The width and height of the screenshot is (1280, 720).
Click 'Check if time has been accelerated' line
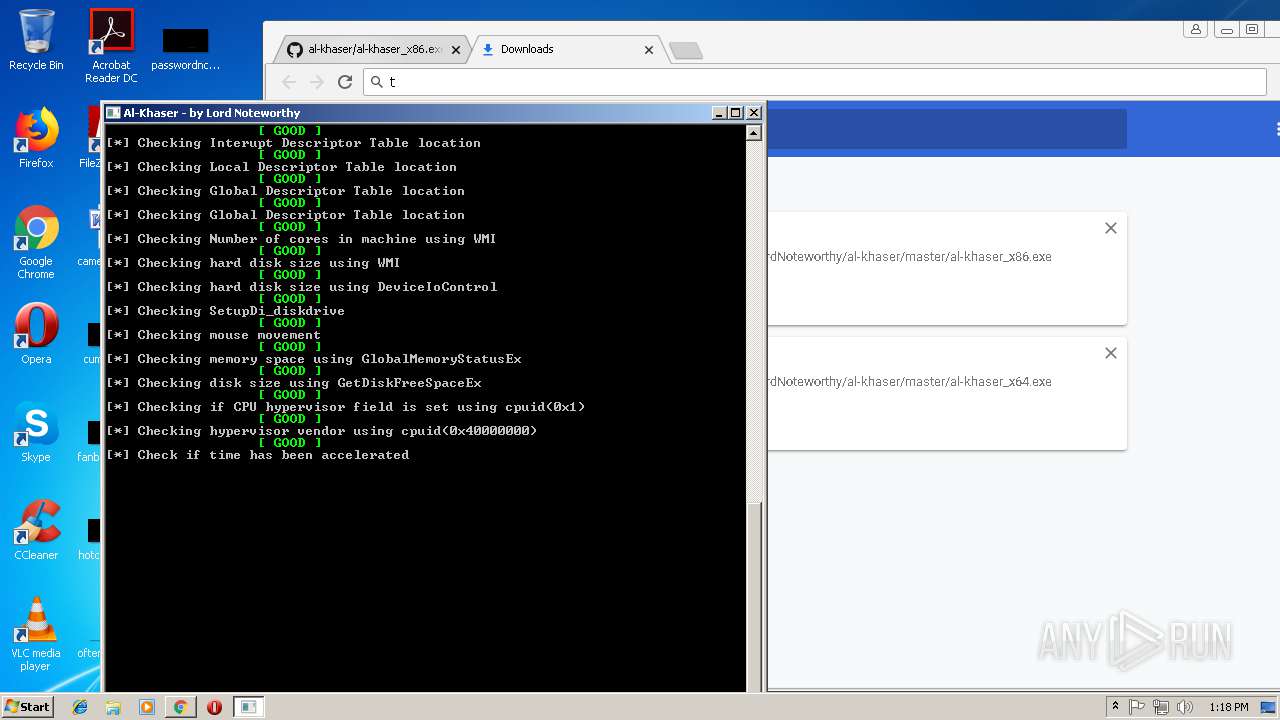click(x=257, y=455)
